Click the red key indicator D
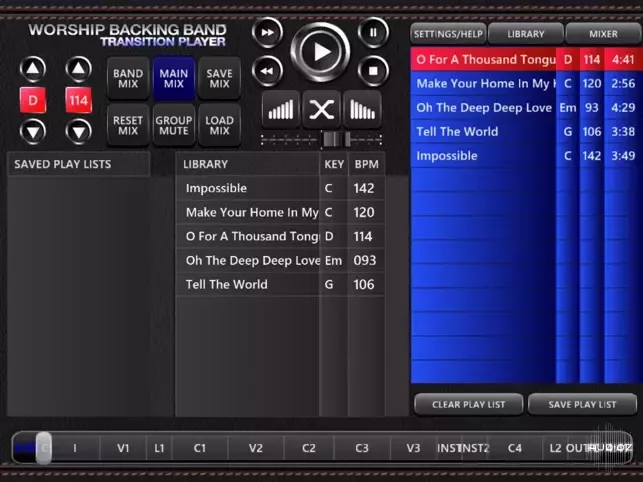This screenshot has height=482, width=643. 33,100
